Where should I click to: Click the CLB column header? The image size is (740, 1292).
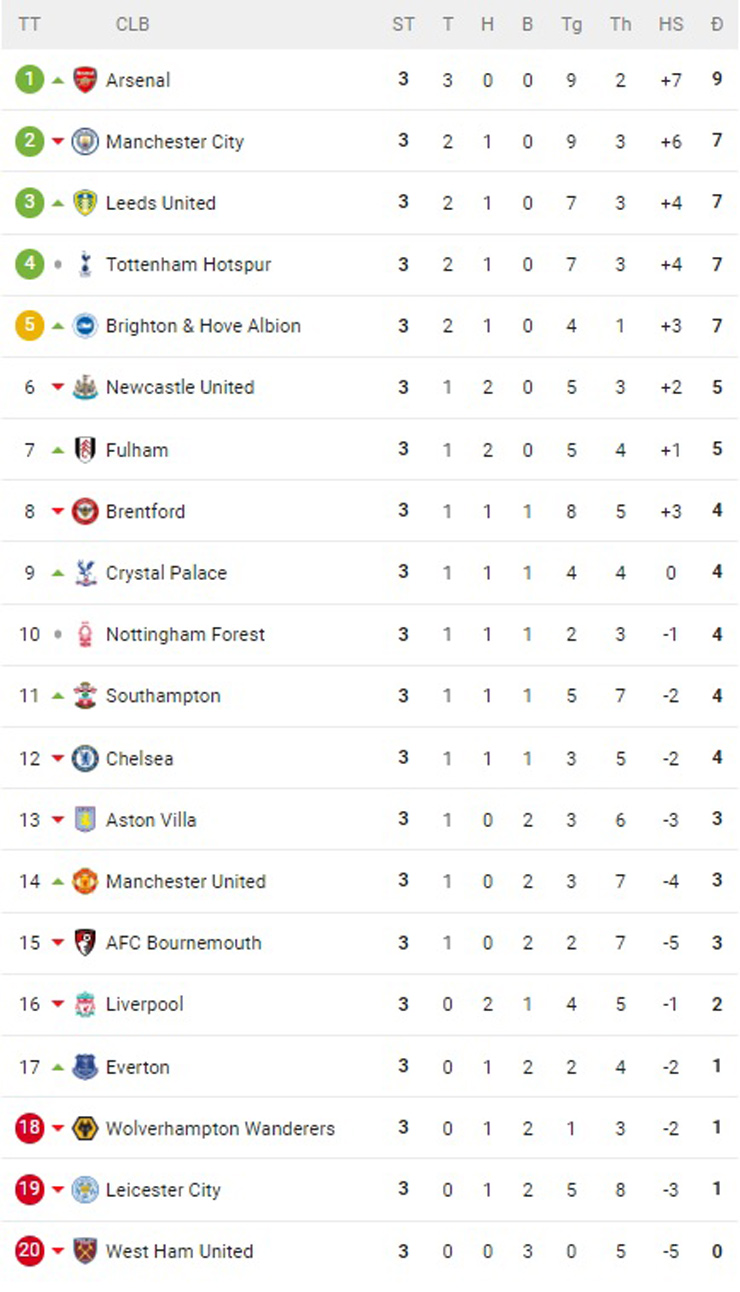[132, 24]
